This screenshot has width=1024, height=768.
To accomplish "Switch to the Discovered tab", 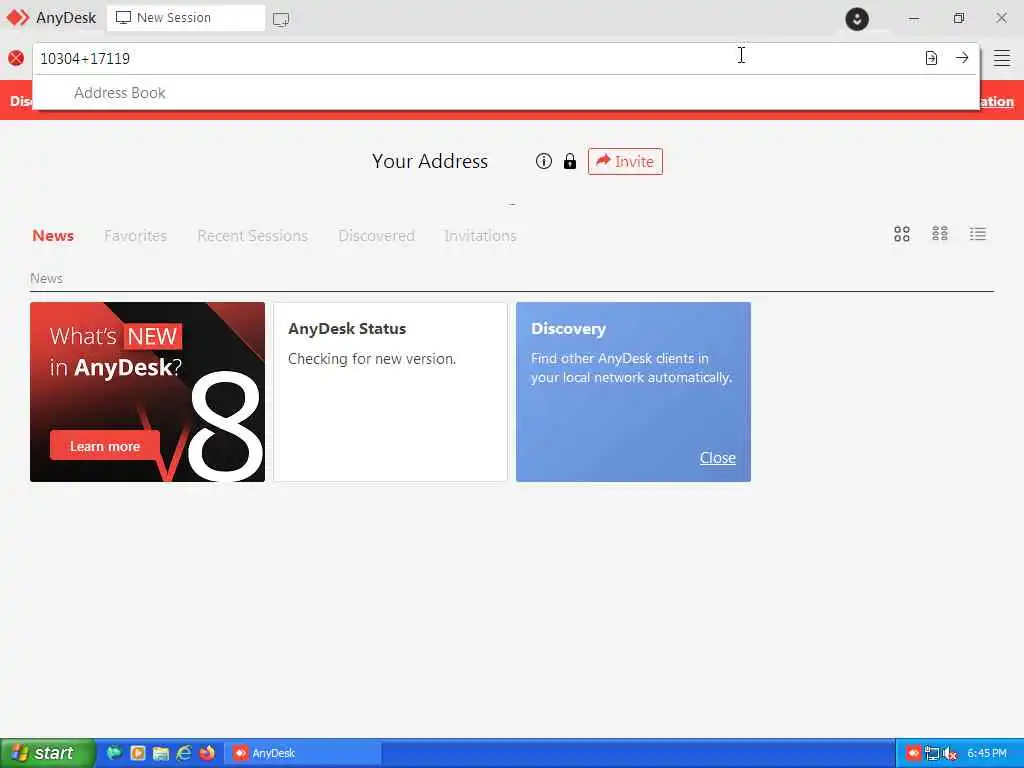I will coord(376,236).
